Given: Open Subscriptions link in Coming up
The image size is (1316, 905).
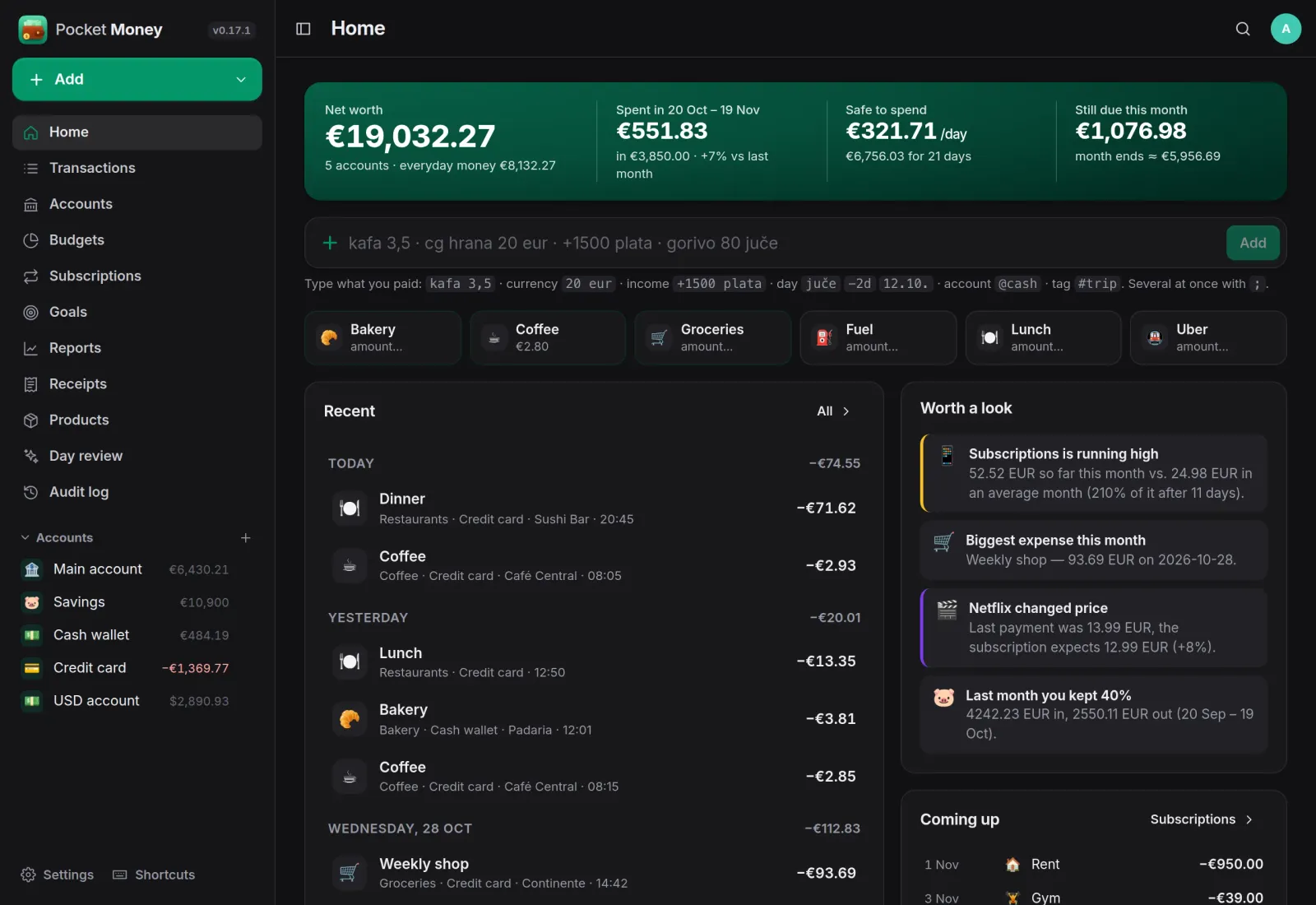Looking at the screenshot, I should click(x=1201, y=819).
